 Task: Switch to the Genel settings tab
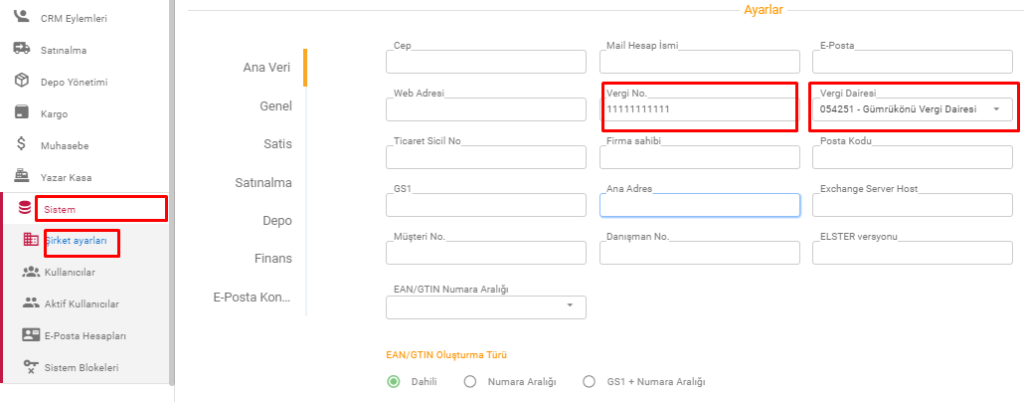tap(276, 106)
